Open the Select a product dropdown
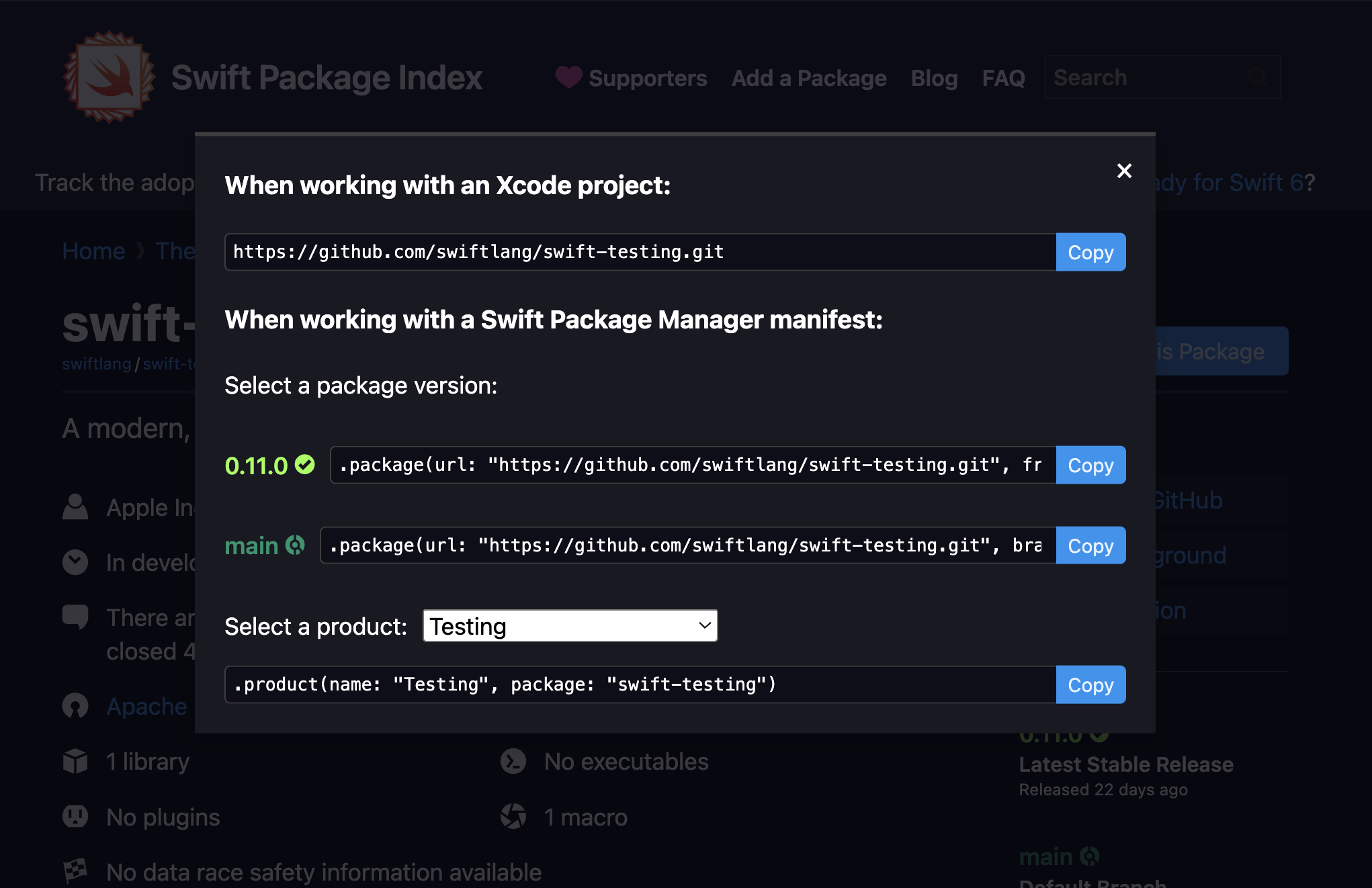 pos(570,626)
